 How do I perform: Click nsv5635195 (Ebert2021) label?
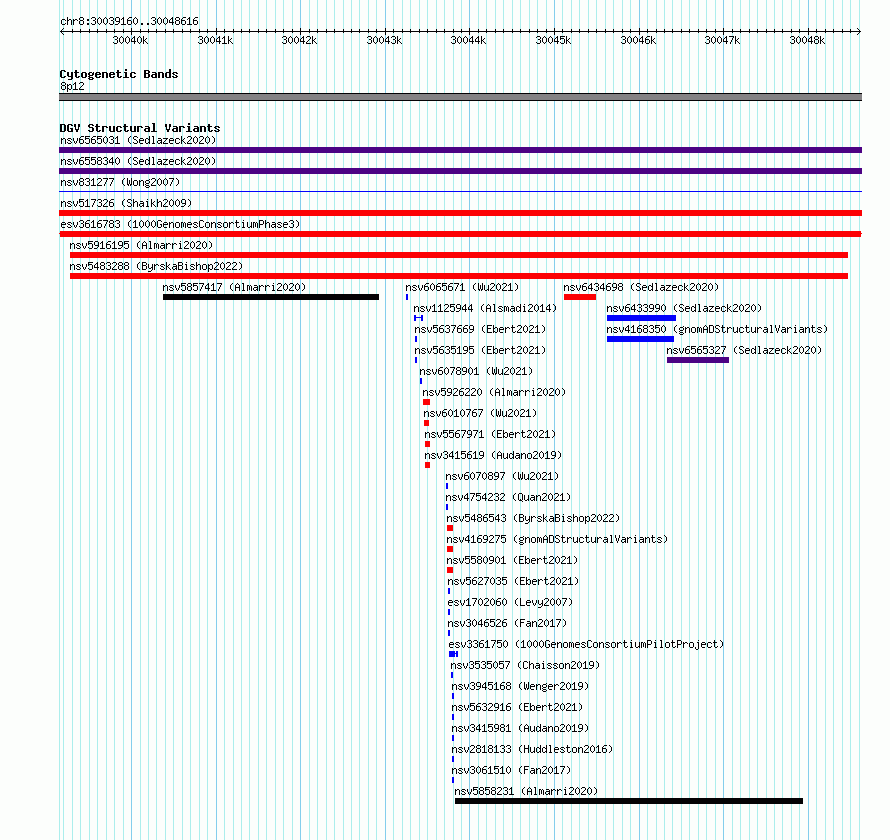pyautogui.click(x=480, y=350)
